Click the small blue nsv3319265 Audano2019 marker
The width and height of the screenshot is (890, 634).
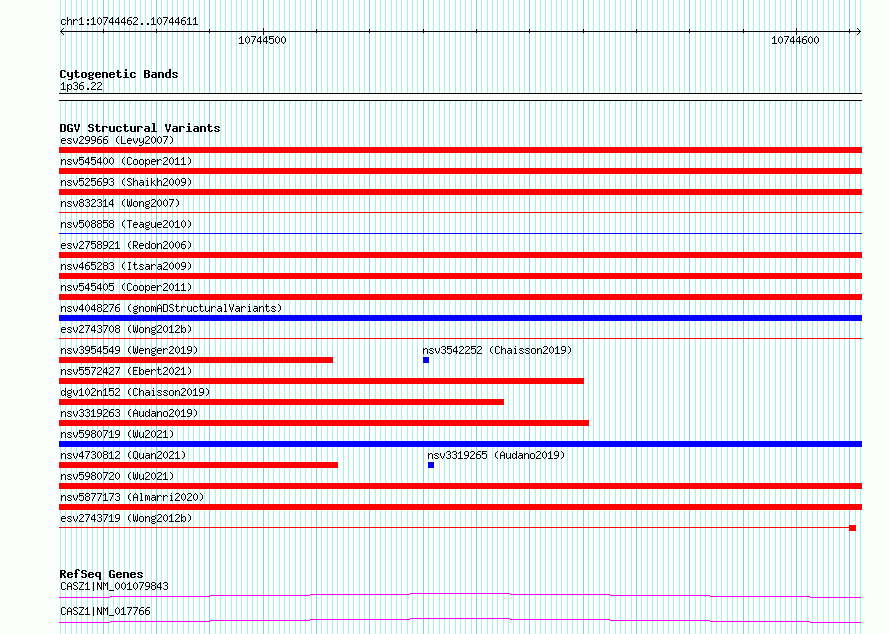click(x=431, y=465)
